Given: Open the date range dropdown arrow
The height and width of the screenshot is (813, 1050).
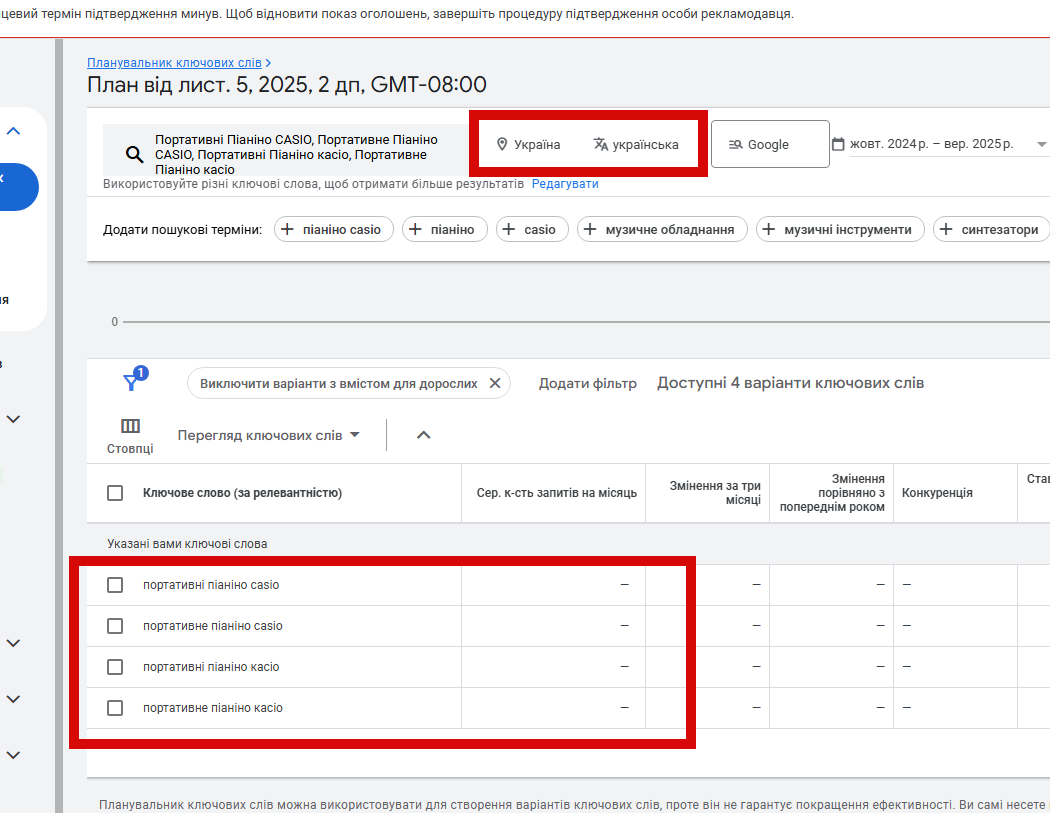Looking at the screenshot, I should tap(1041, 144).
